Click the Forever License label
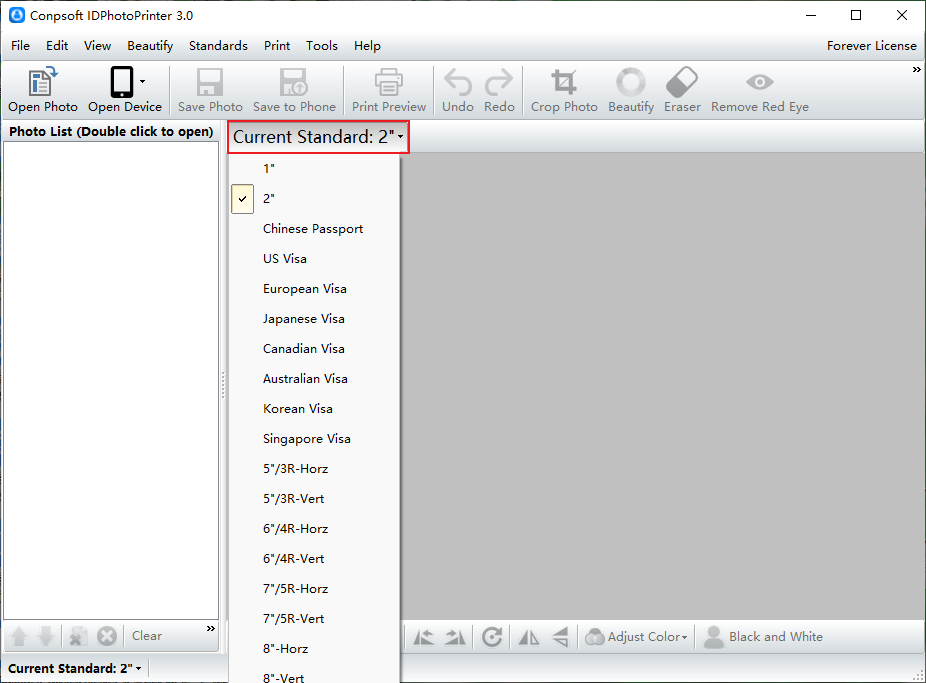Viewport: 926px width, 683px height. tap(872, 46)
